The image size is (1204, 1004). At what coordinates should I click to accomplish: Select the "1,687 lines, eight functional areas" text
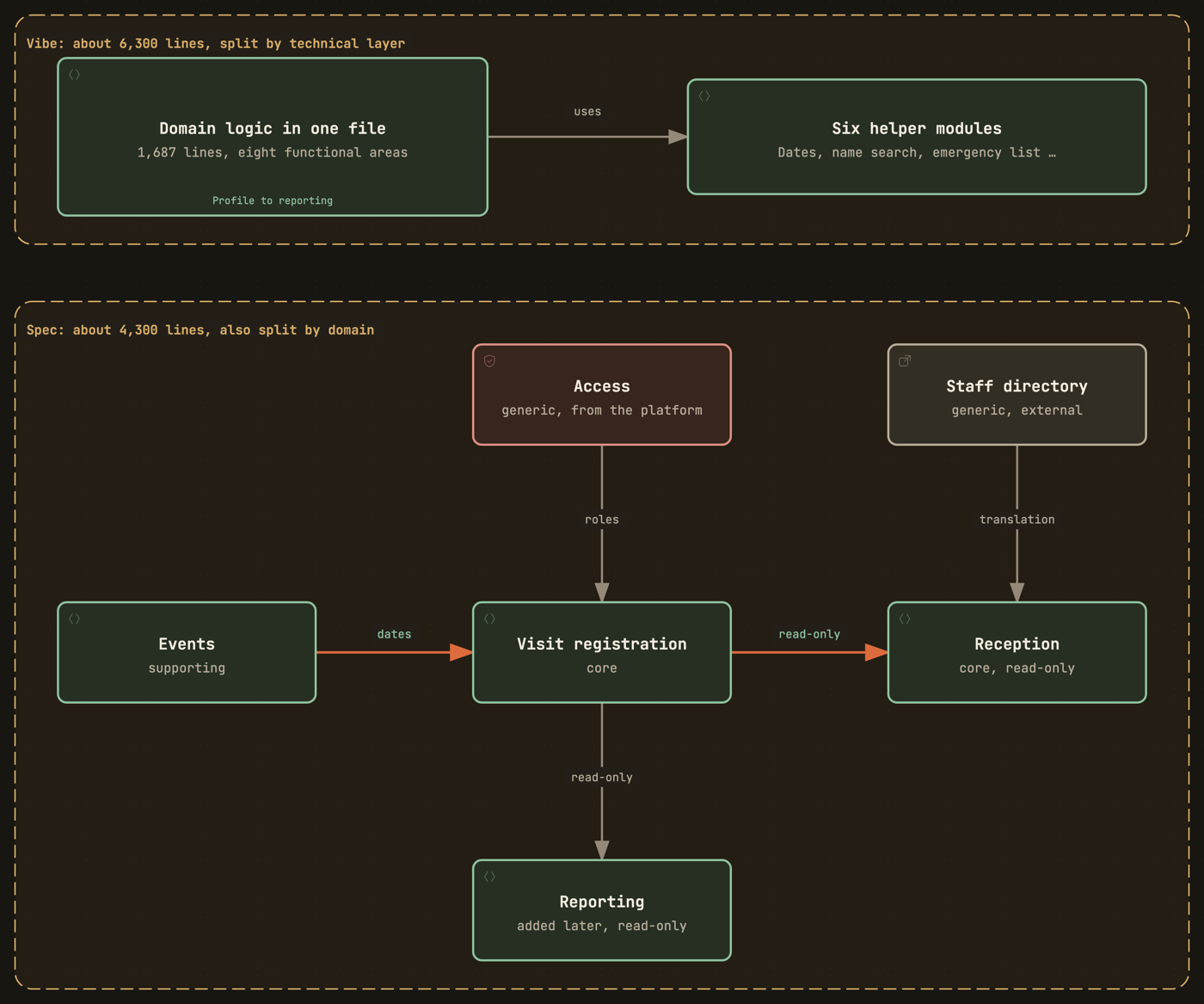273,152
